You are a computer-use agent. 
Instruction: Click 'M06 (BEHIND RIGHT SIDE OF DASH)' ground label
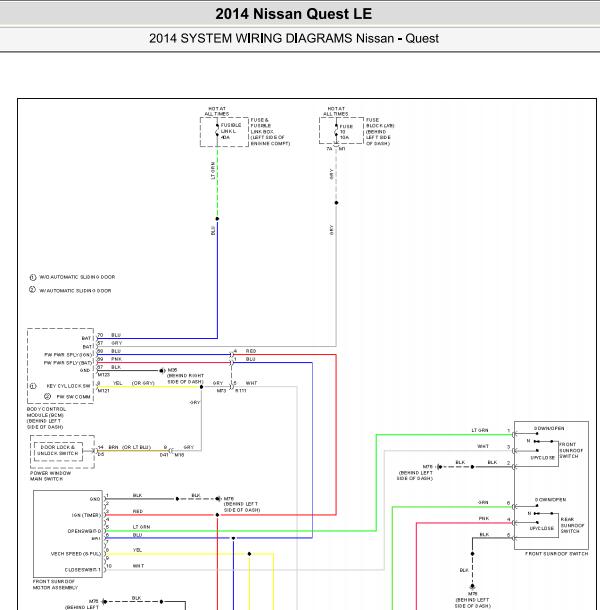pyautogui.click(x=185, y=376)
